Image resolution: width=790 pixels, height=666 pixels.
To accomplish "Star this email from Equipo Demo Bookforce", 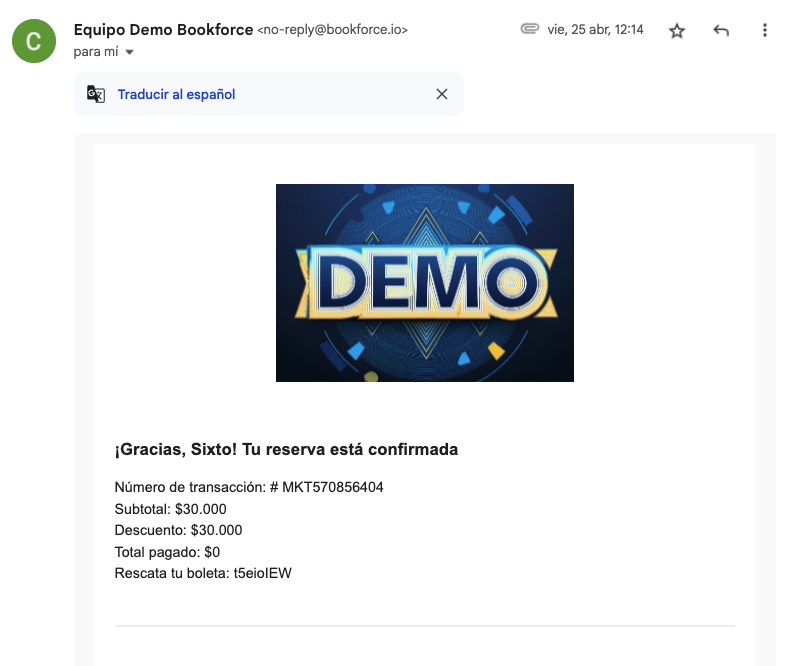I will click(x=677, y=31).
